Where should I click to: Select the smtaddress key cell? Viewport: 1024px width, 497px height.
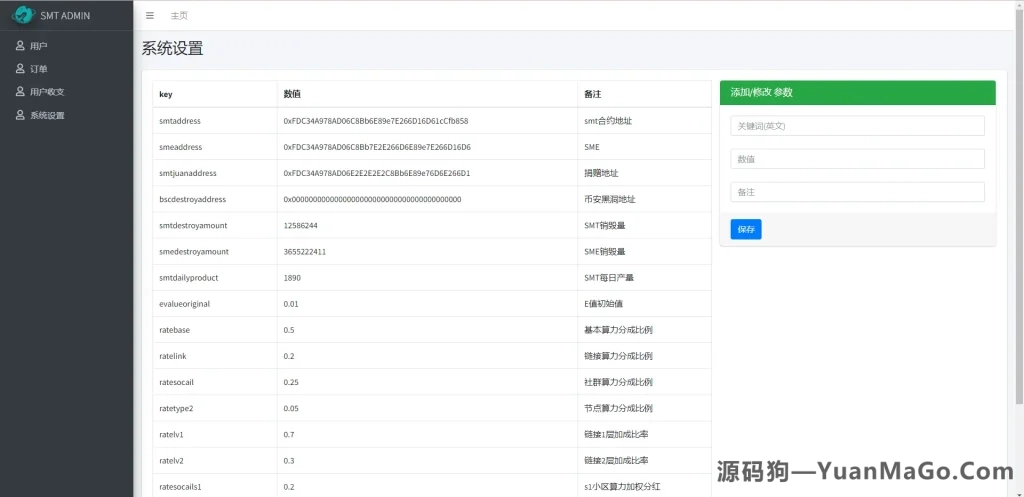point(215,121)
